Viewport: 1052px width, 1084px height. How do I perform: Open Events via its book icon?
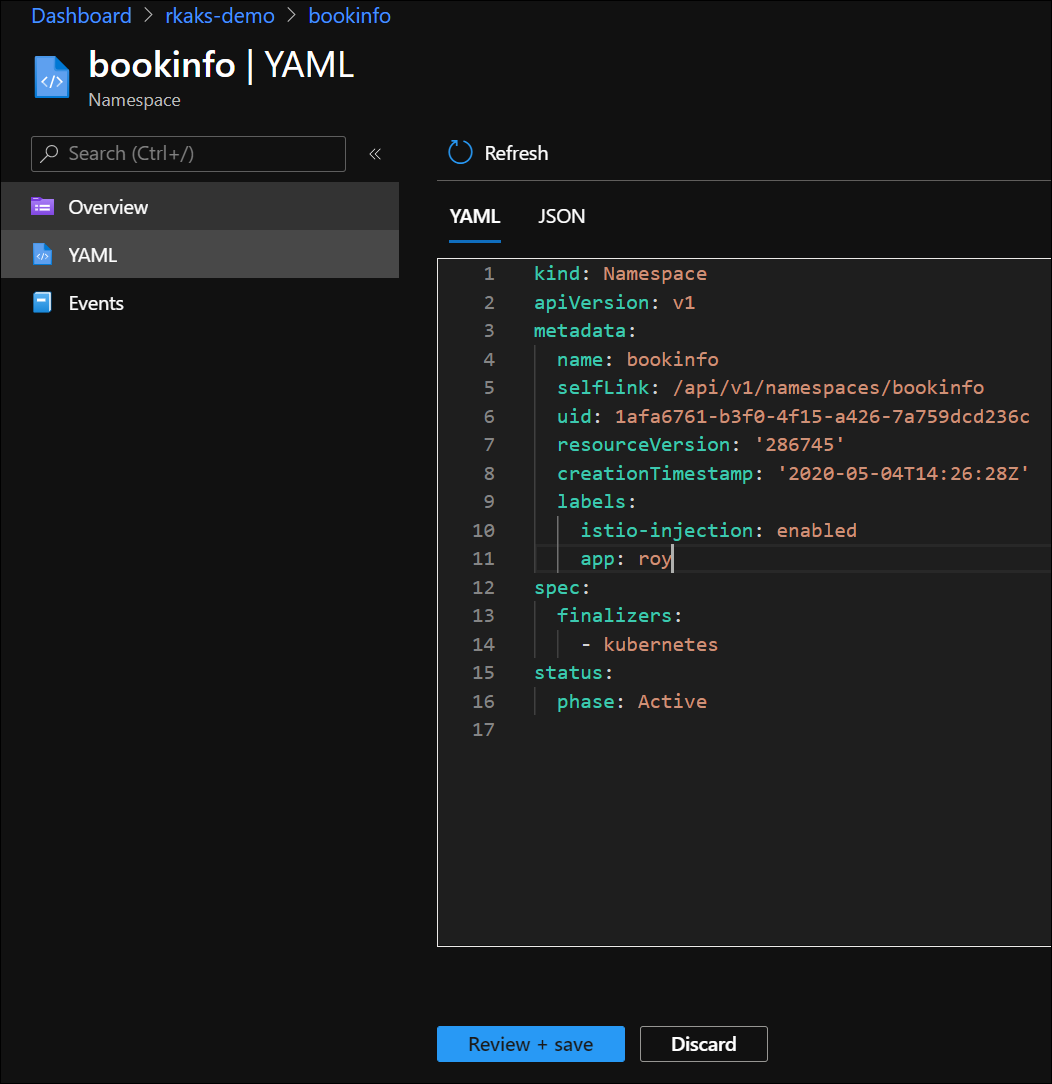(x=42, y=303)
